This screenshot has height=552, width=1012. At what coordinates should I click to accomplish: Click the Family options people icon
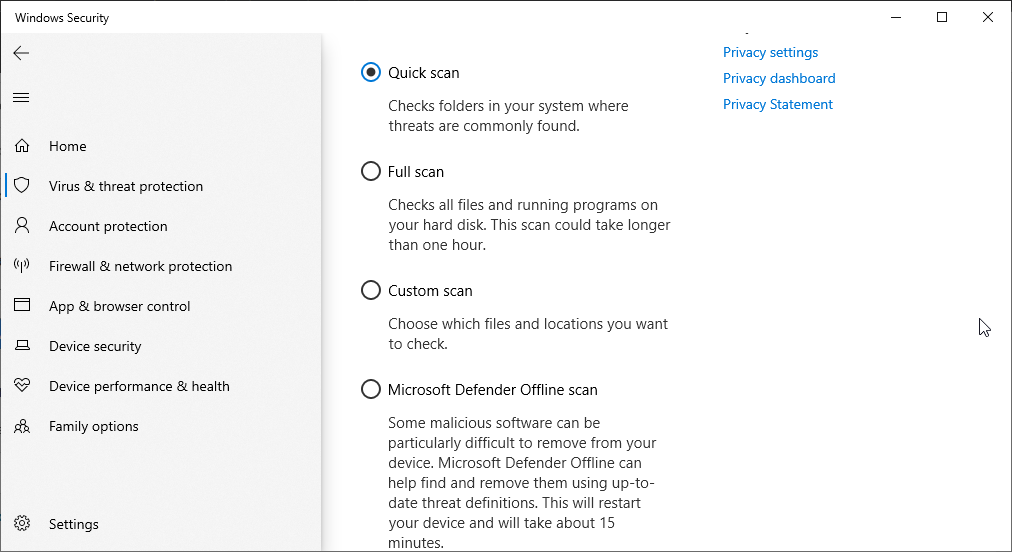[22, 426]
